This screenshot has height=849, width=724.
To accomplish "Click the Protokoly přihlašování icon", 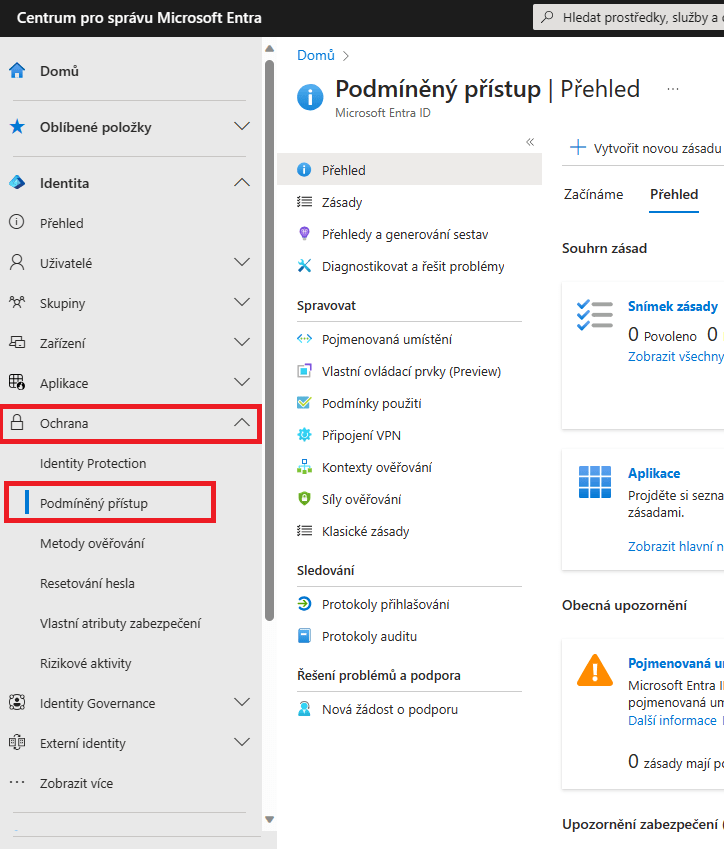I will click(305, 604).
